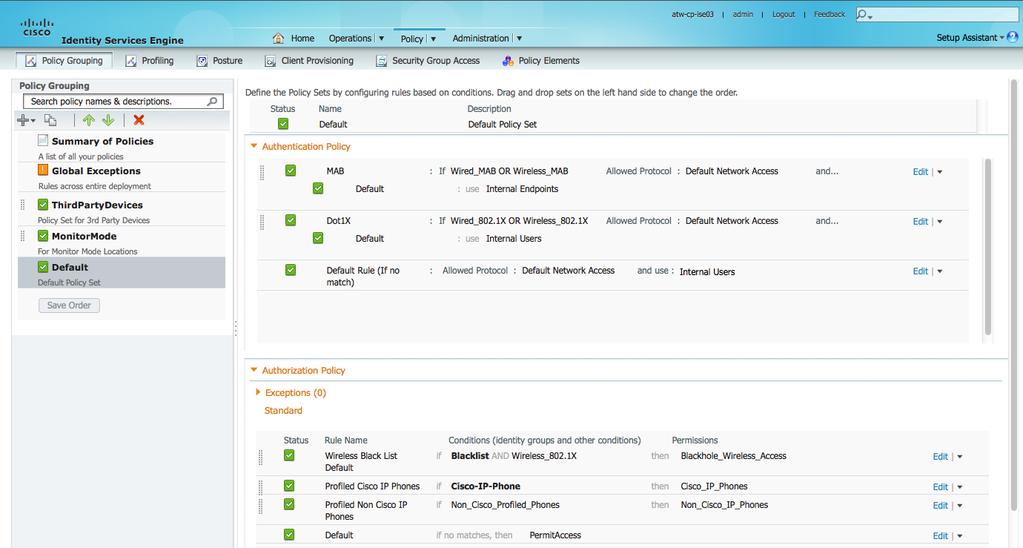Screen dimensions: 1023x548
Task: Click the drag handle of Dot1X rule
Action: 262,222
